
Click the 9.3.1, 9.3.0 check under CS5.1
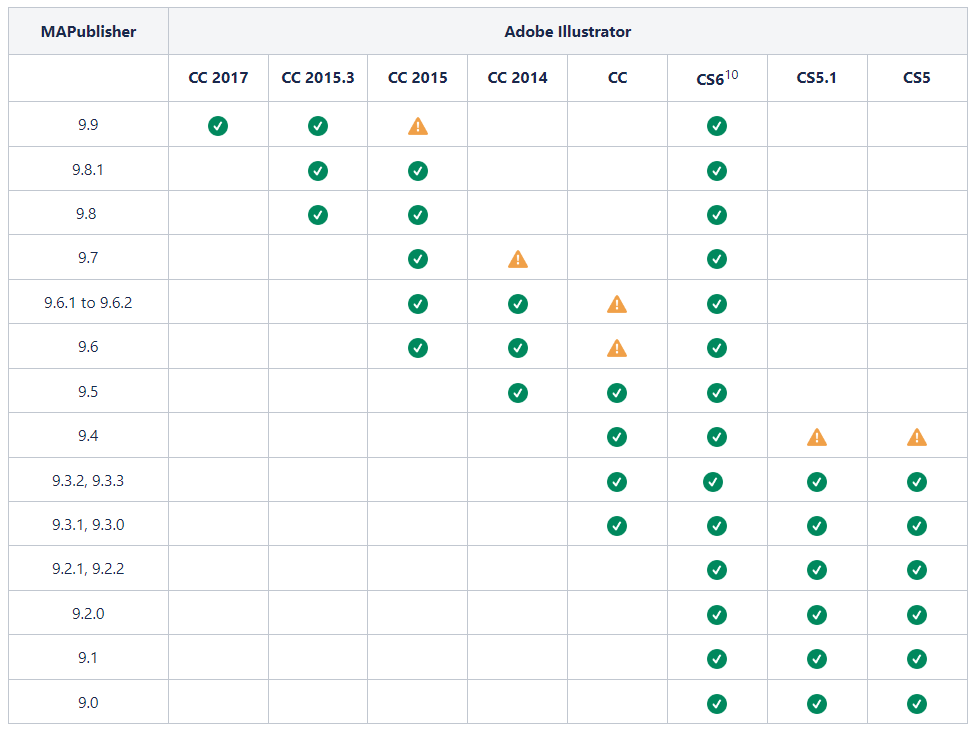(x=817, y=526)
